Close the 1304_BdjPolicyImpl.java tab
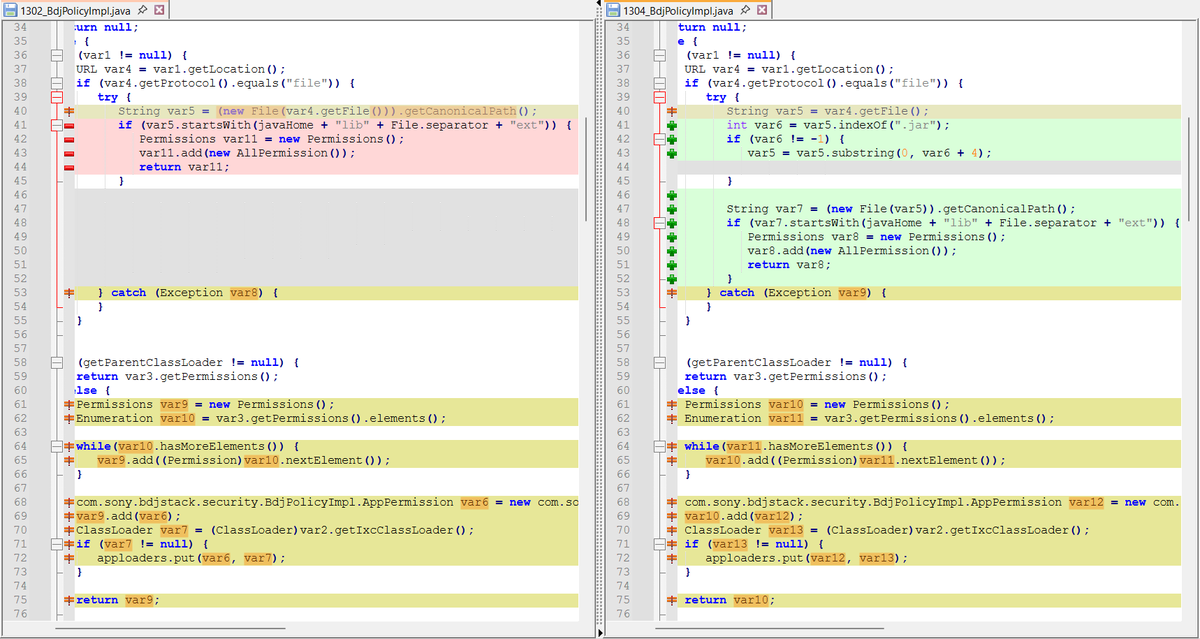The height and width of the screenshot is (639, 1200). click(763, 10)
